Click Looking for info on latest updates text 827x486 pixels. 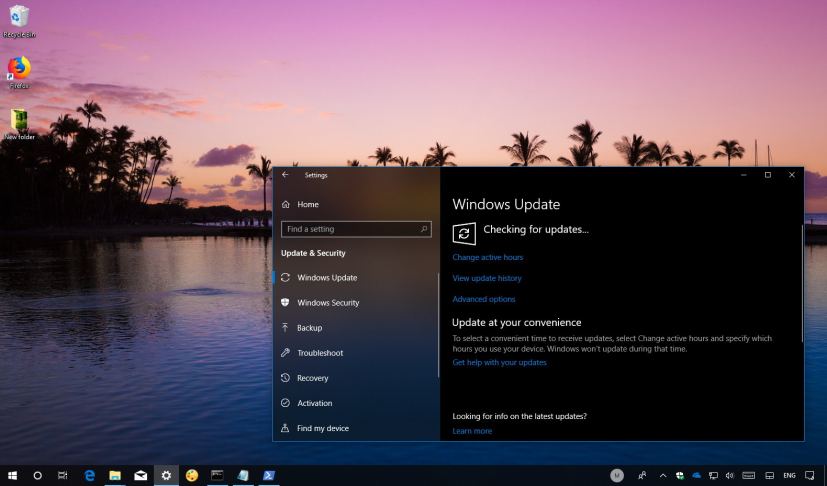coord(520,416)
